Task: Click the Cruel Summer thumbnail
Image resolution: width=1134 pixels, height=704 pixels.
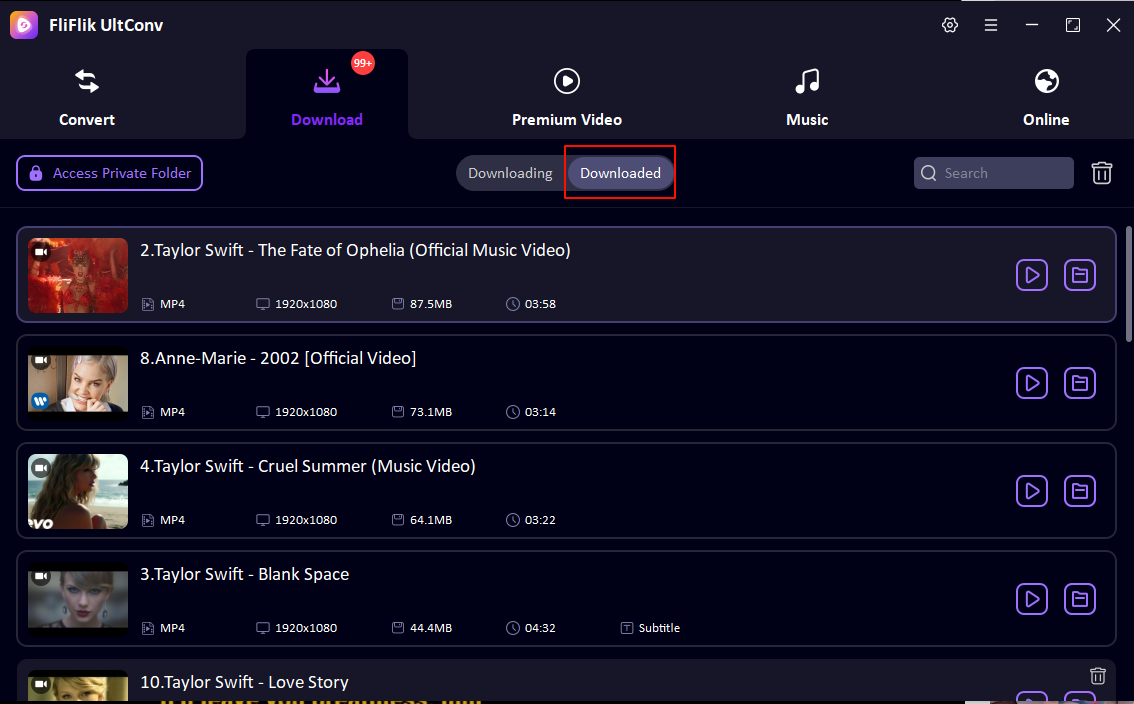Action: click(78, 491)
